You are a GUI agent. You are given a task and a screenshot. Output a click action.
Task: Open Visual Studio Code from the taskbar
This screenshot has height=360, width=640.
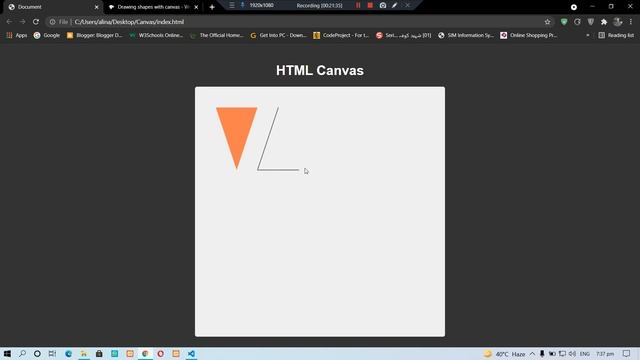tap(191, 353)
